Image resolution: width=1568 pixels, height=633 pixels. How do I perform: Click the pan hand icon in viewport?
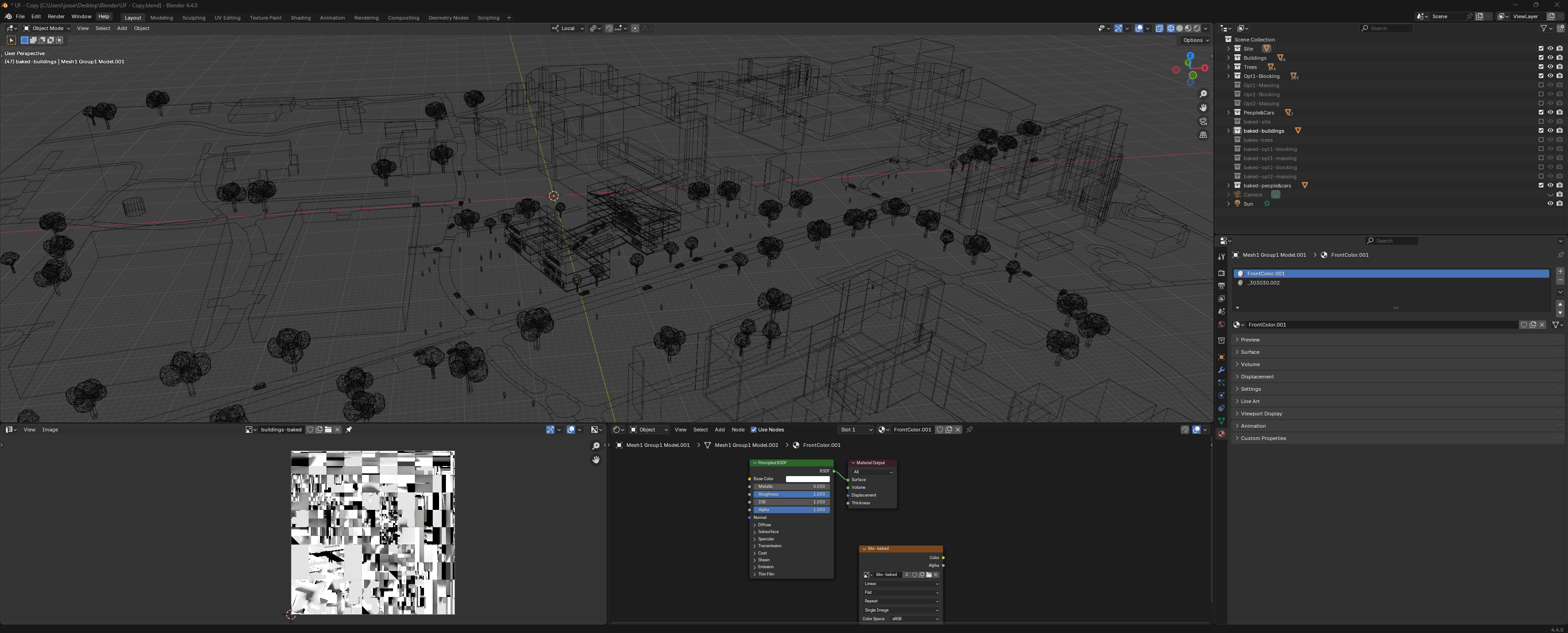1203,108
